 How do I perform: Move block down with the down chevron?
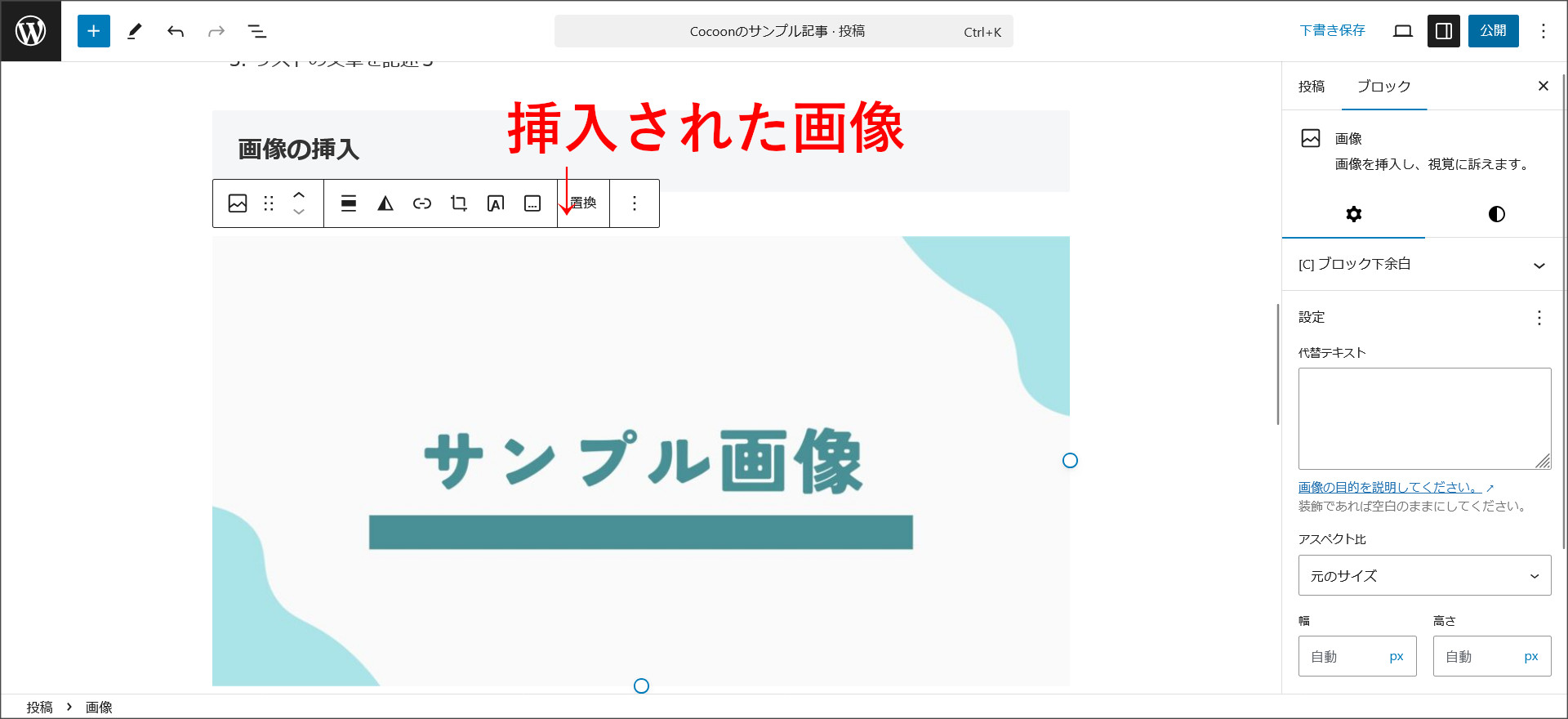(x=299, y=212)
